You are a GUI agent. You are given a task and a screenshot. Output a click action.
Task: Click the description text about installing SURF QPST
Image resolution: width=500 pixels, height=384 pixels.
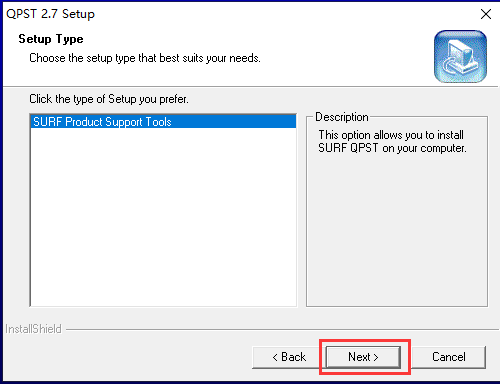[392, 141]
